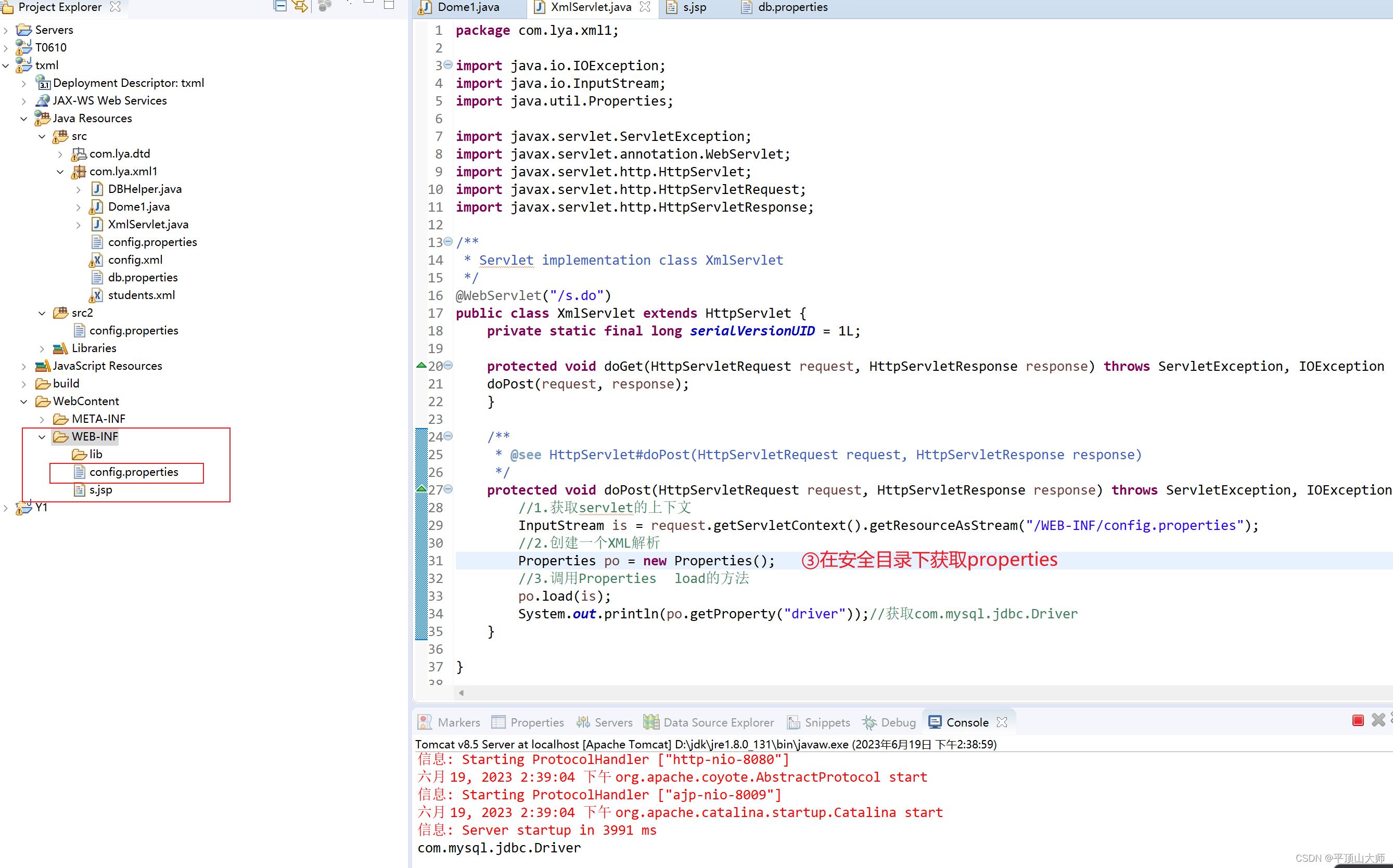
Task: Click the Data Source Explorer view icon
Action: (x=651, y=722)
